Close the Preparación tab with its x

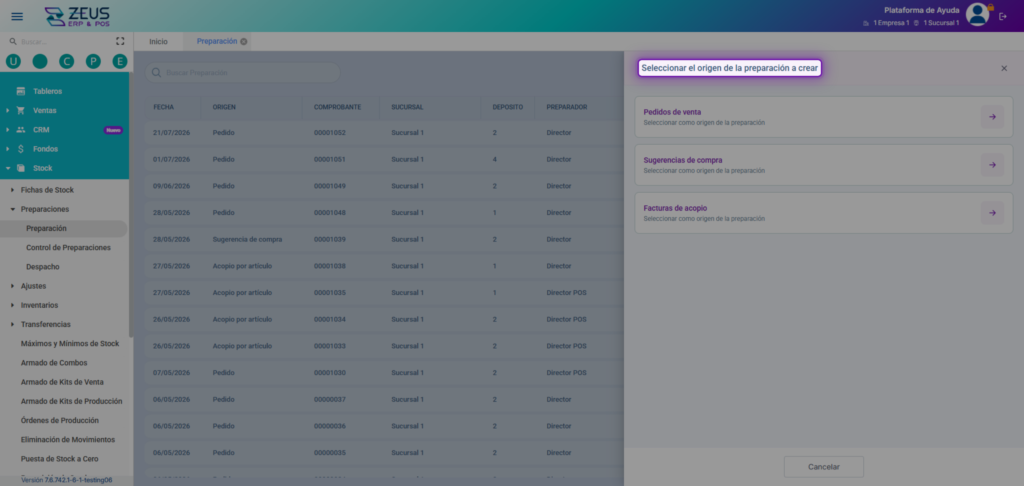click(244, 41)
